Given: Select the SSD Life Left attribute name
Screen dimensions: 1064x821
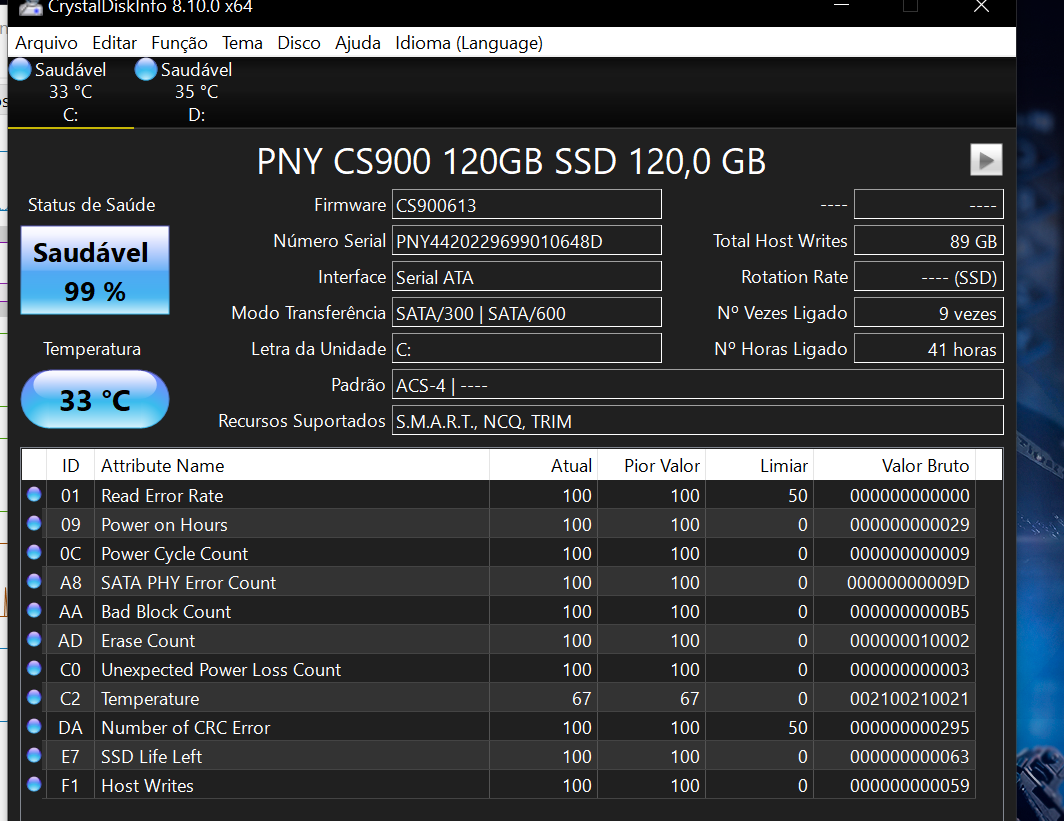Looking at the screenshot, I should [151, 757].
